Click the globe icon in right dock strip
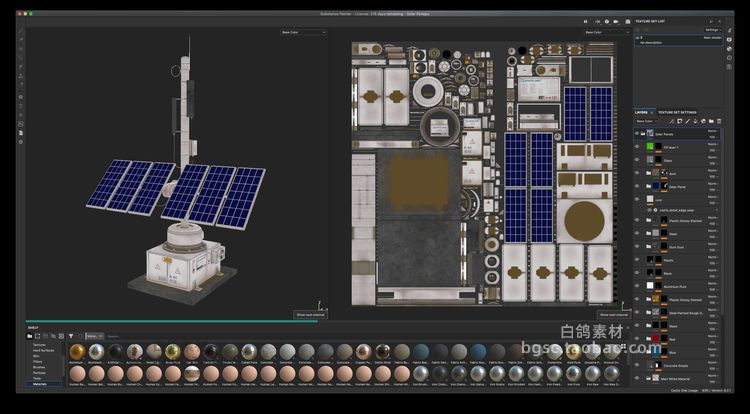The width and height of the screenshot is (750, 414). click(729, 49)
